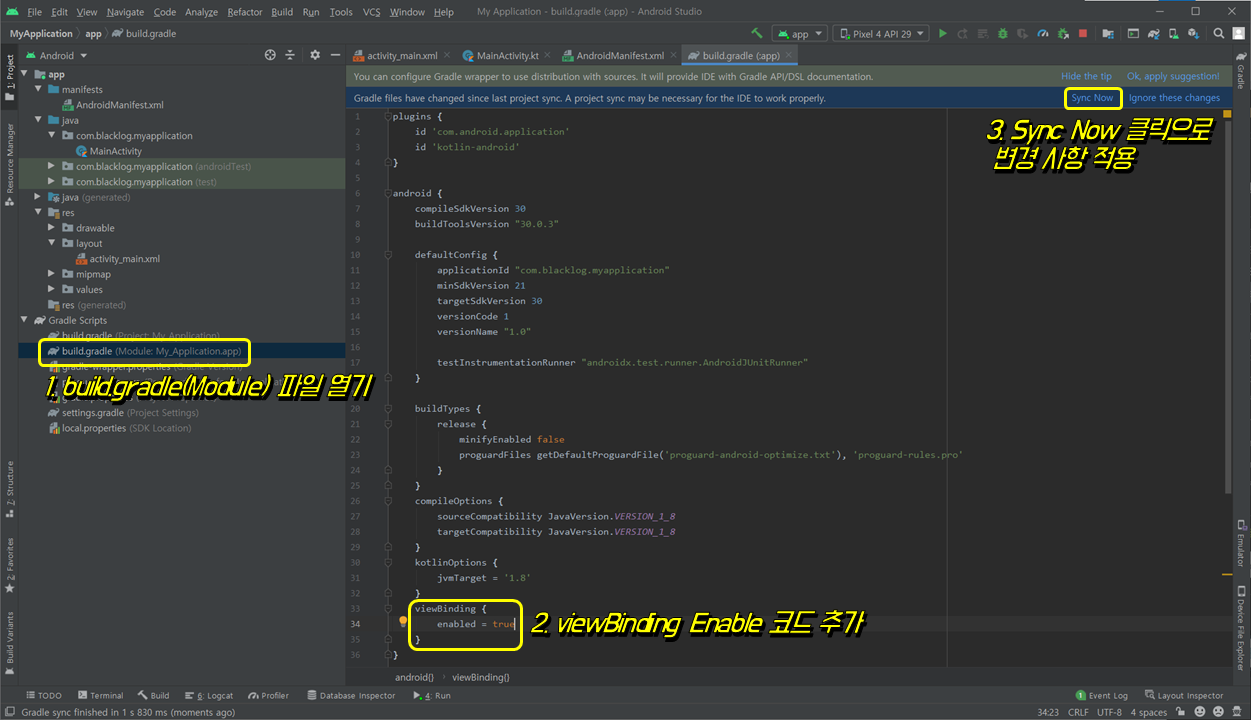The image size is (1251, 720).
Task: Collapse the manifests folder
Action: point(39,89)
